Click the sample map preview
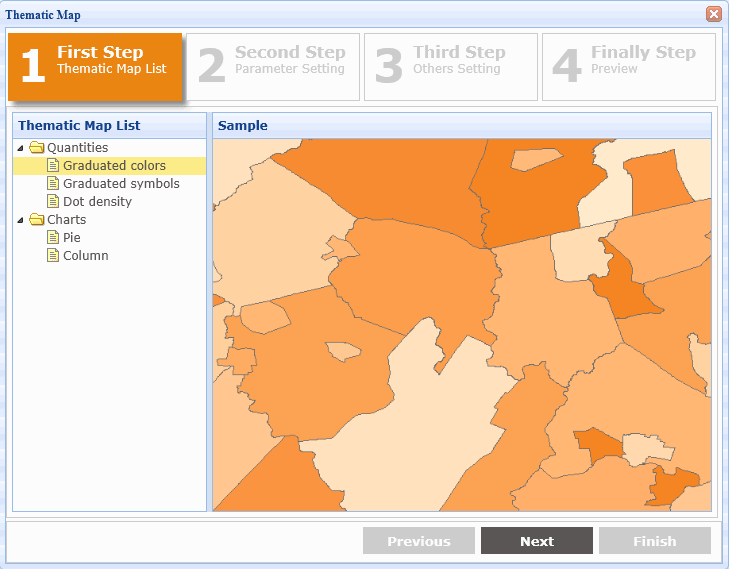Image resolution: width=729 pixels, height=569 pixels. coord(462,325)
